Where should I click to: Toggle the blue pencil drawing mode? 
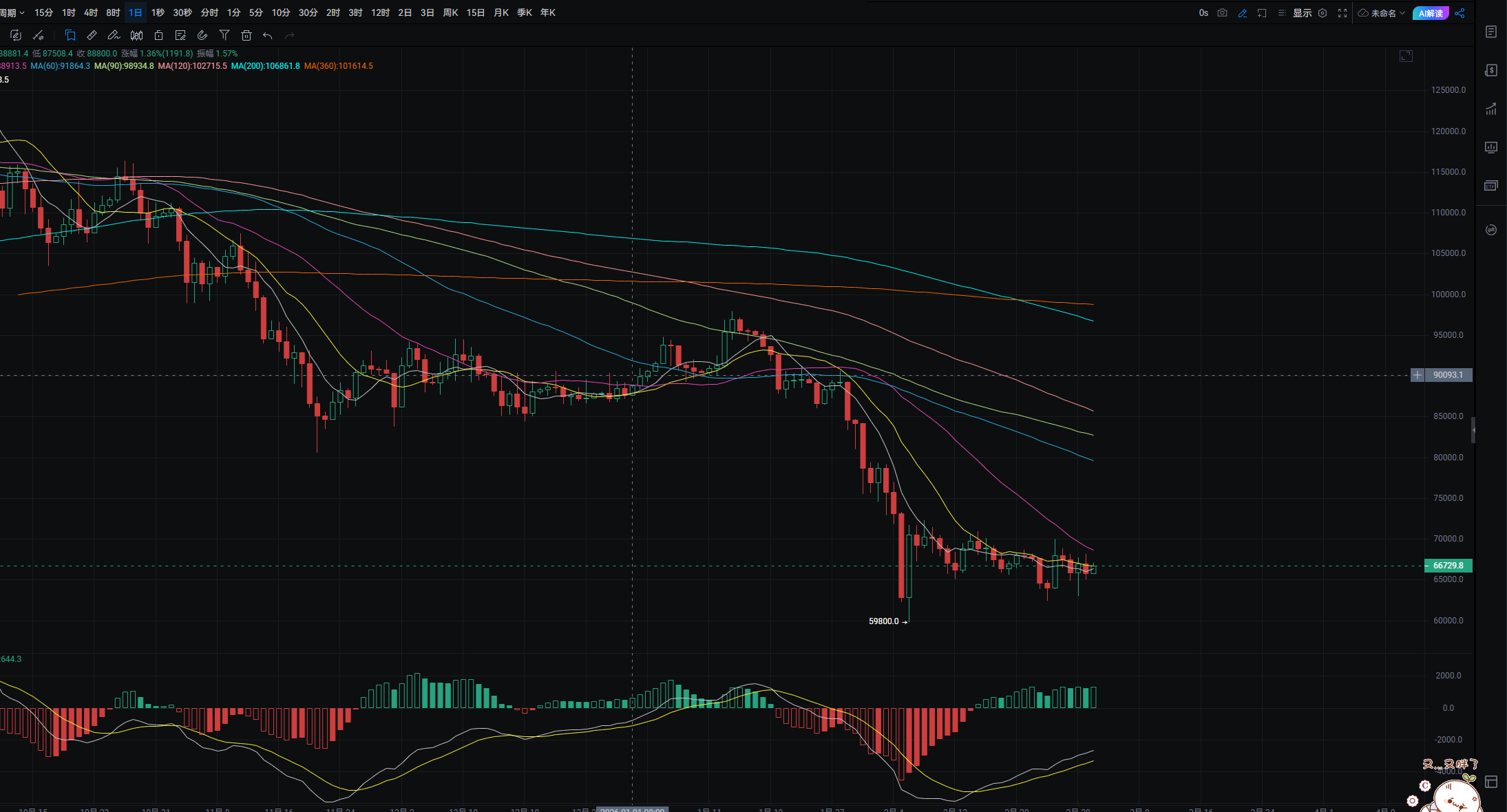click(x=1243, y=13)
